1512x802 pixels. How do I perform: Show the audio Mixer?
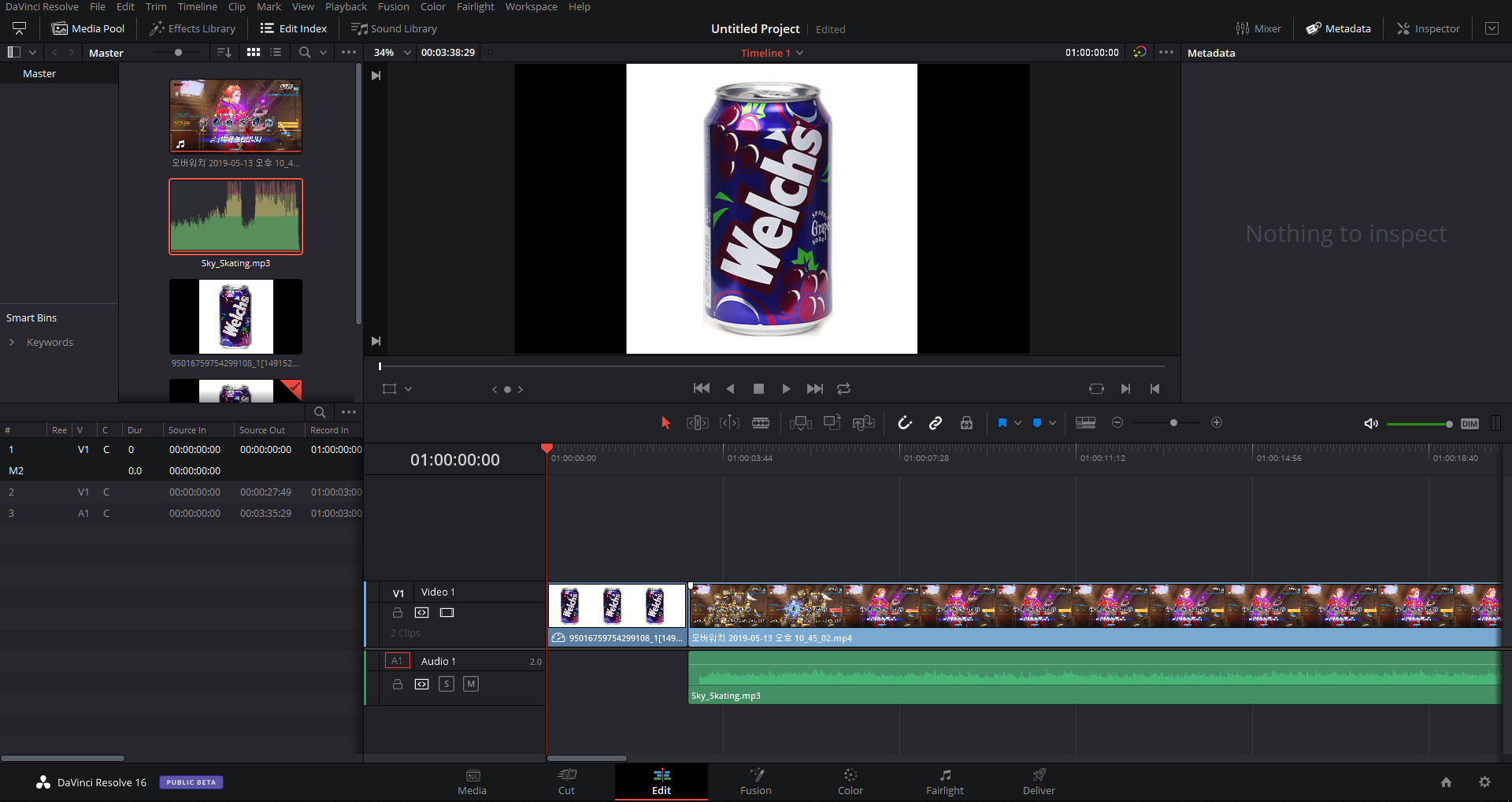tap(1258, 28)
